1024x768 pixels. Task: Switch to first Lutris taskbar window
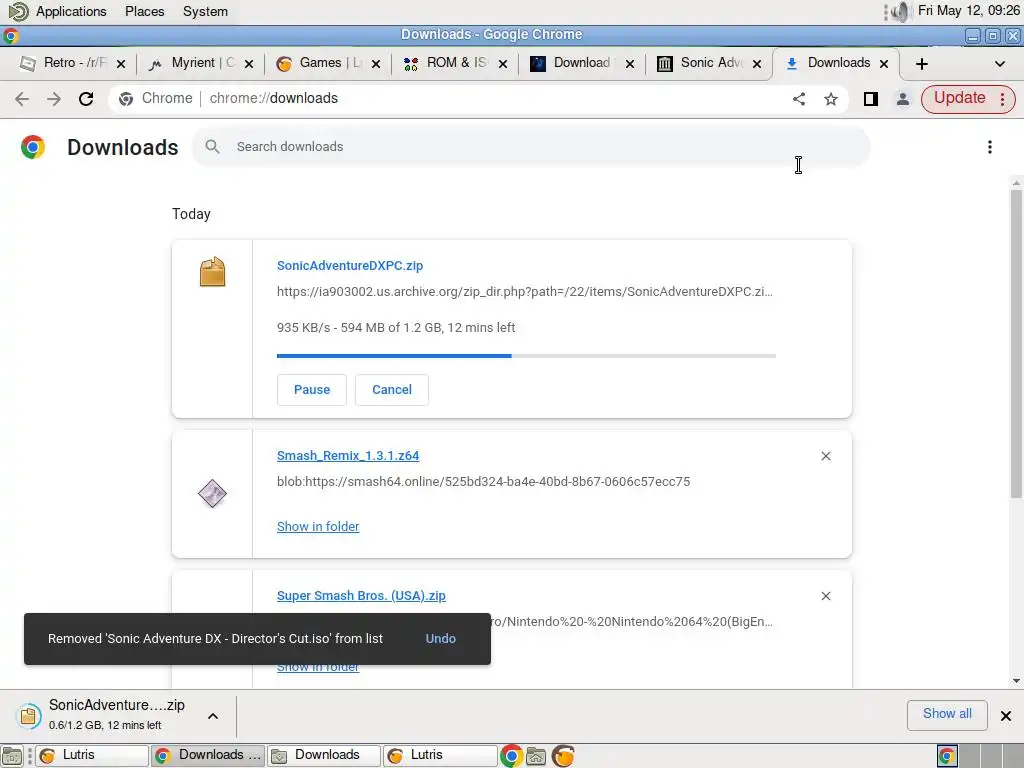[91, 756]
